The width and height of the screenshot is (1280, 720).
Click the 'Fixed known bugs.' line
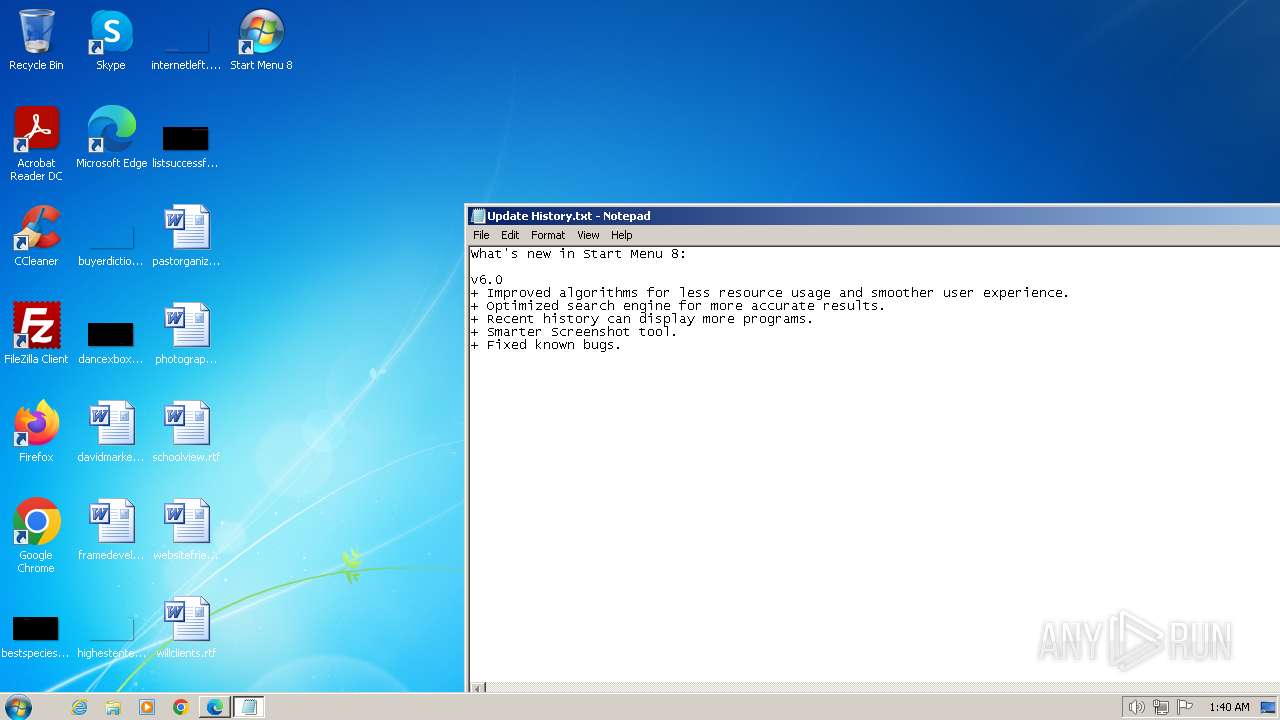pos(546,345)
